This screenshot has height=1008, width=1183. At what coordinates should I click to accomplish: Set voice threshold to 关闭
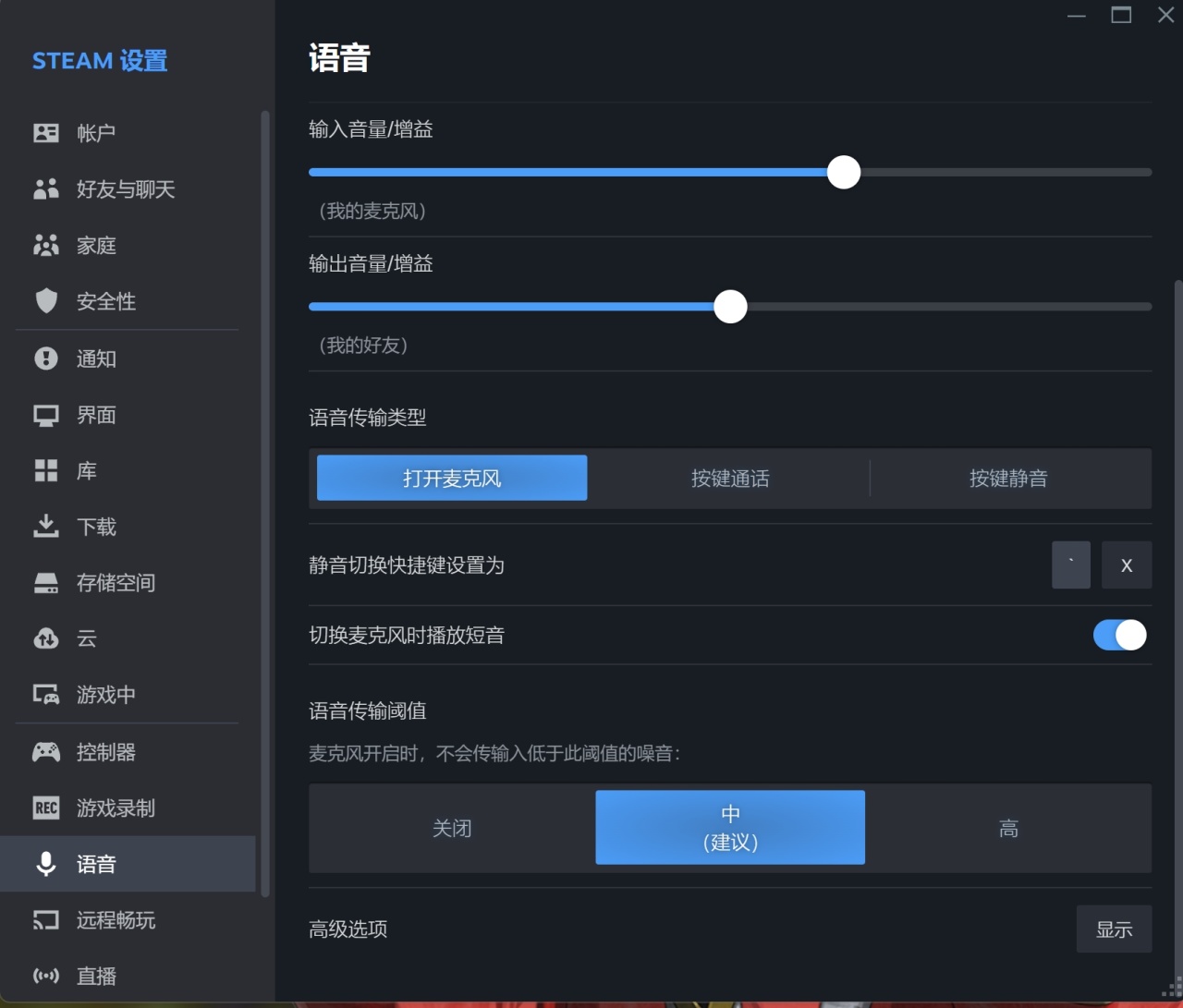[x=452, y=828]
